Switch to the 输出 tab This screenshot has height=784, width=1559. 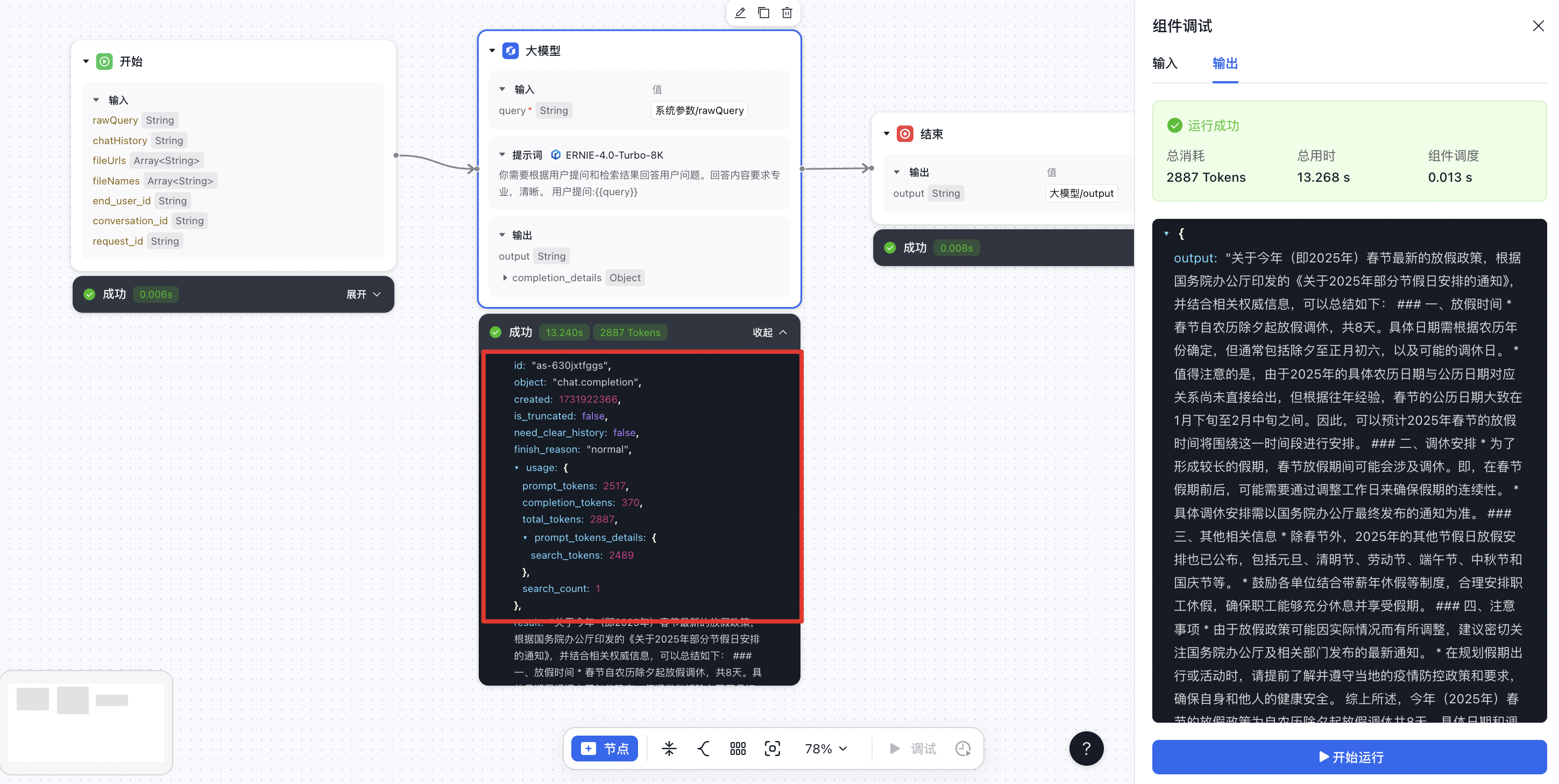point(1225,63)
